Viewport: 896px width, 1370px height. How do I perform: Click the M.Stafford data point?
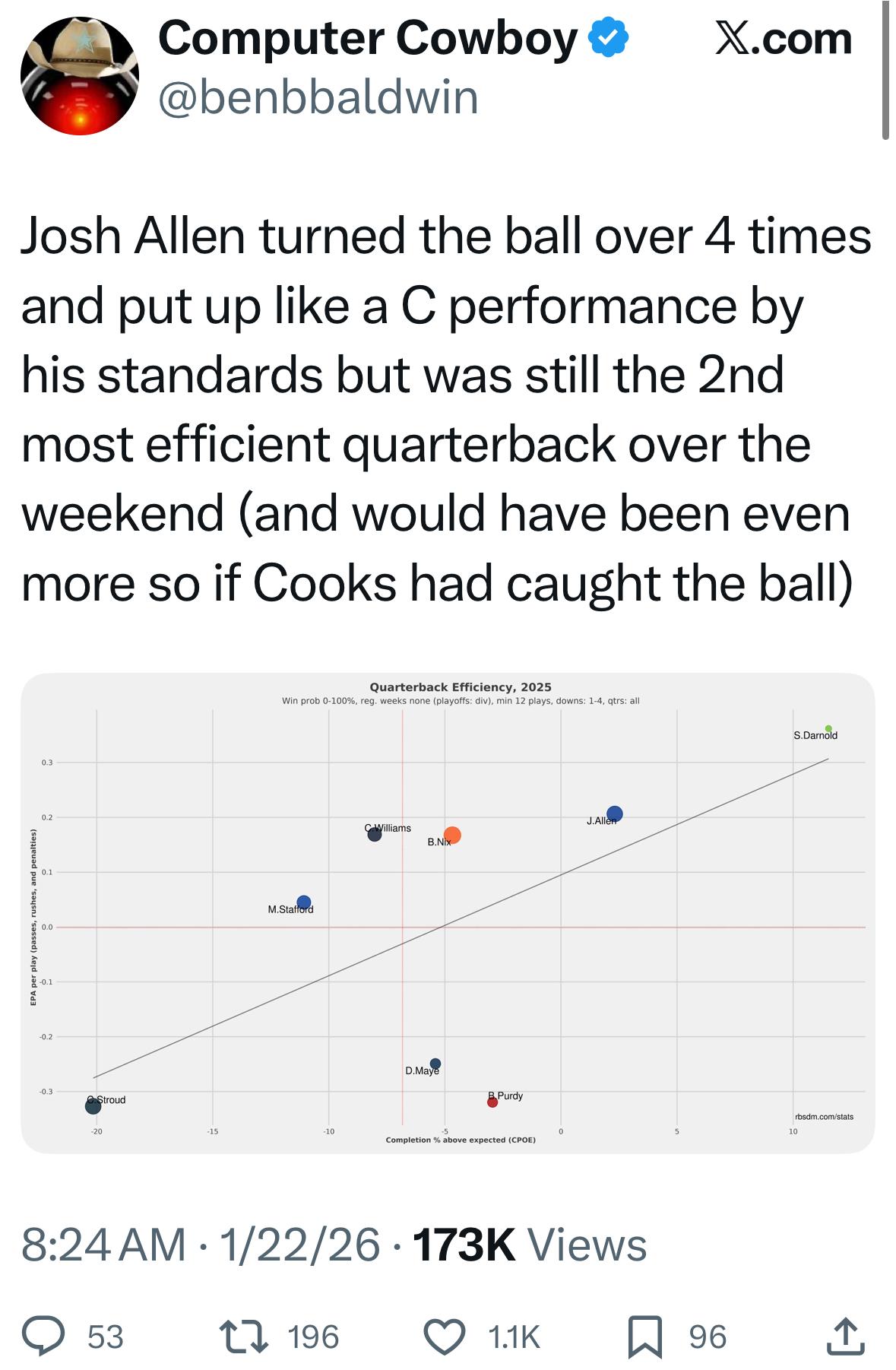click(304, 902)
